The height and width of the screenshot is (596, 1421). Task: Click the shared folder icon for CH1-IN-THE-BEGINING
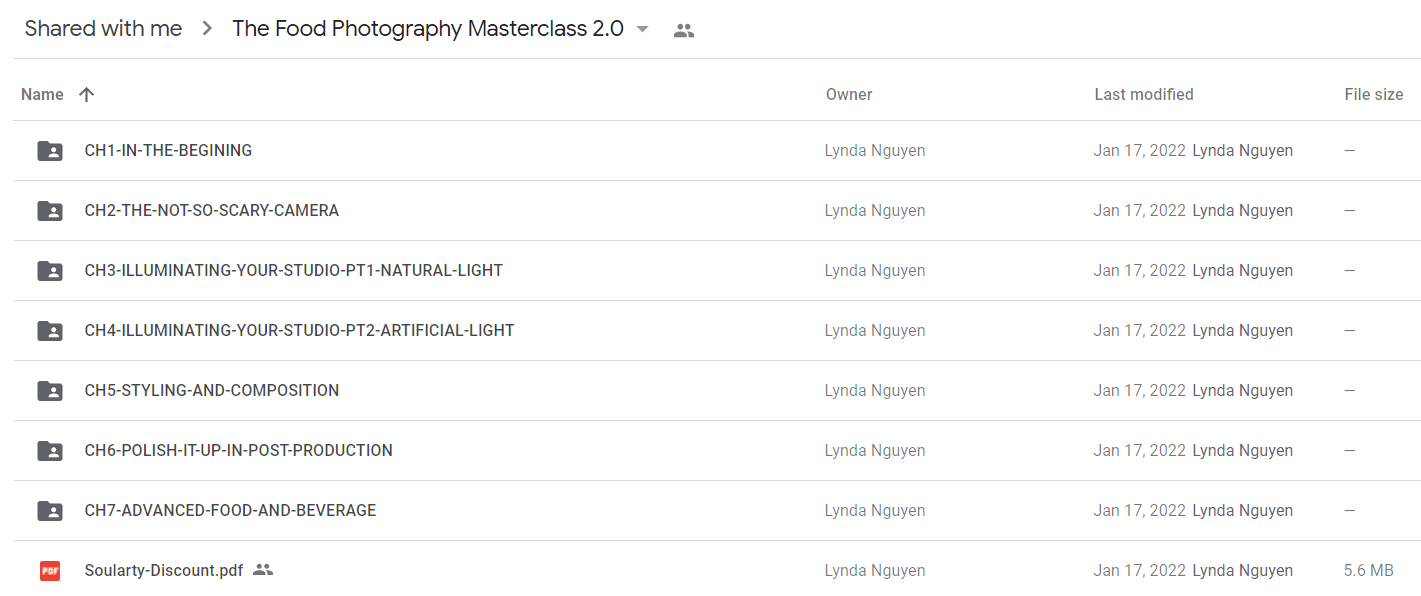tap(50, 151)
